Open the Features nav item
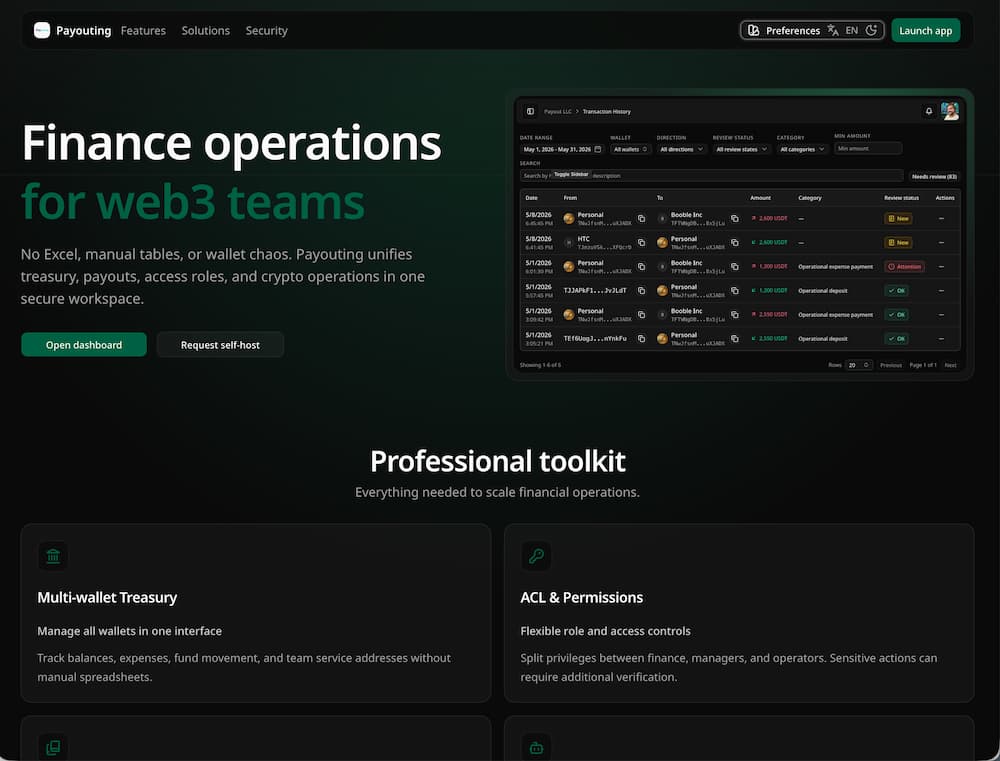This screenshot has height=761, width=1000. point(143,31)
